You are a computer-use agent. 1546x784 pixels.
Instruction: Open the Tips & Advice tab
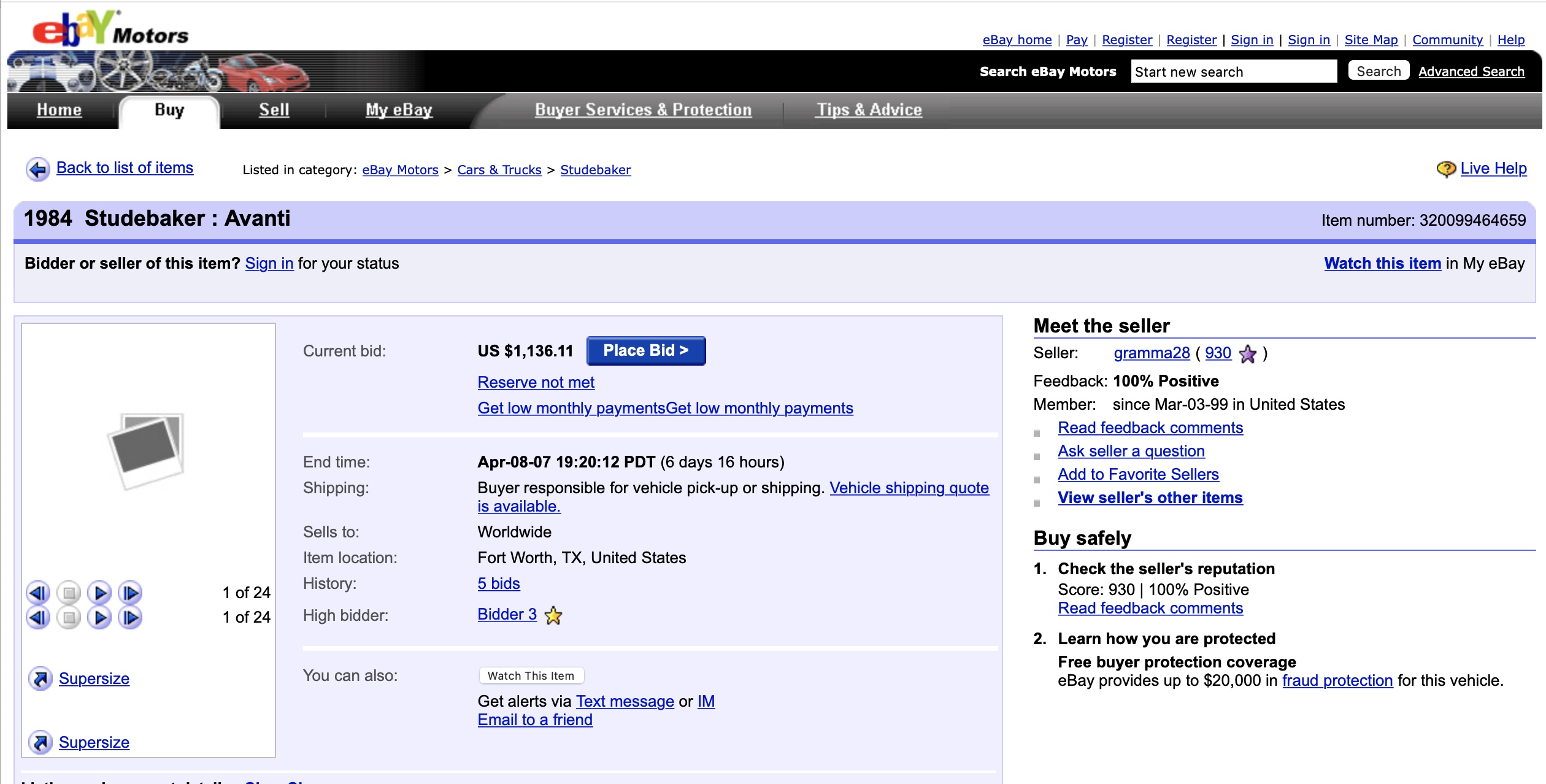click(x=869, y=110)
